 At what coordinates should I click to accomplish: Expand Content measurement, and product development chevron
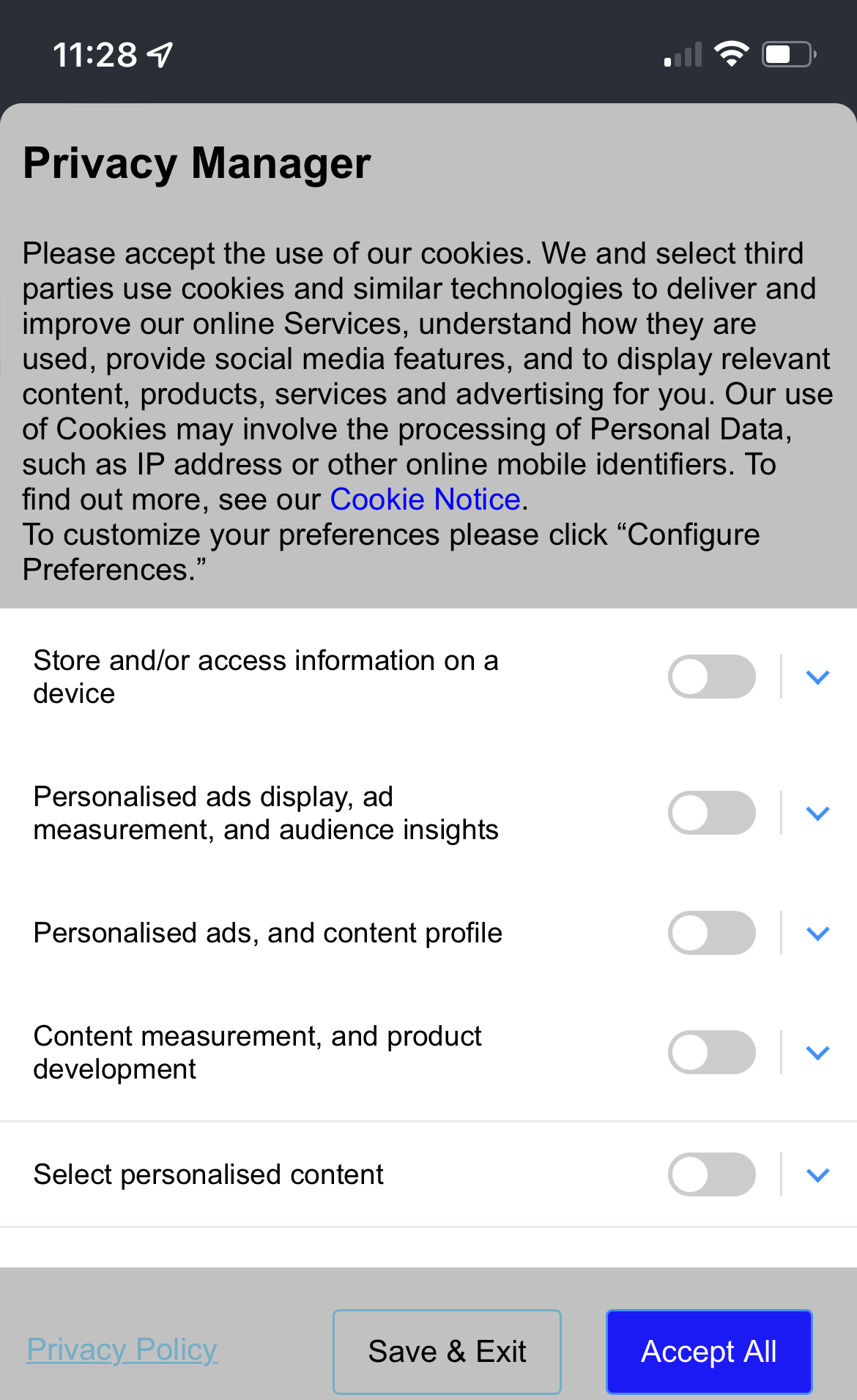click(817, 1053)
